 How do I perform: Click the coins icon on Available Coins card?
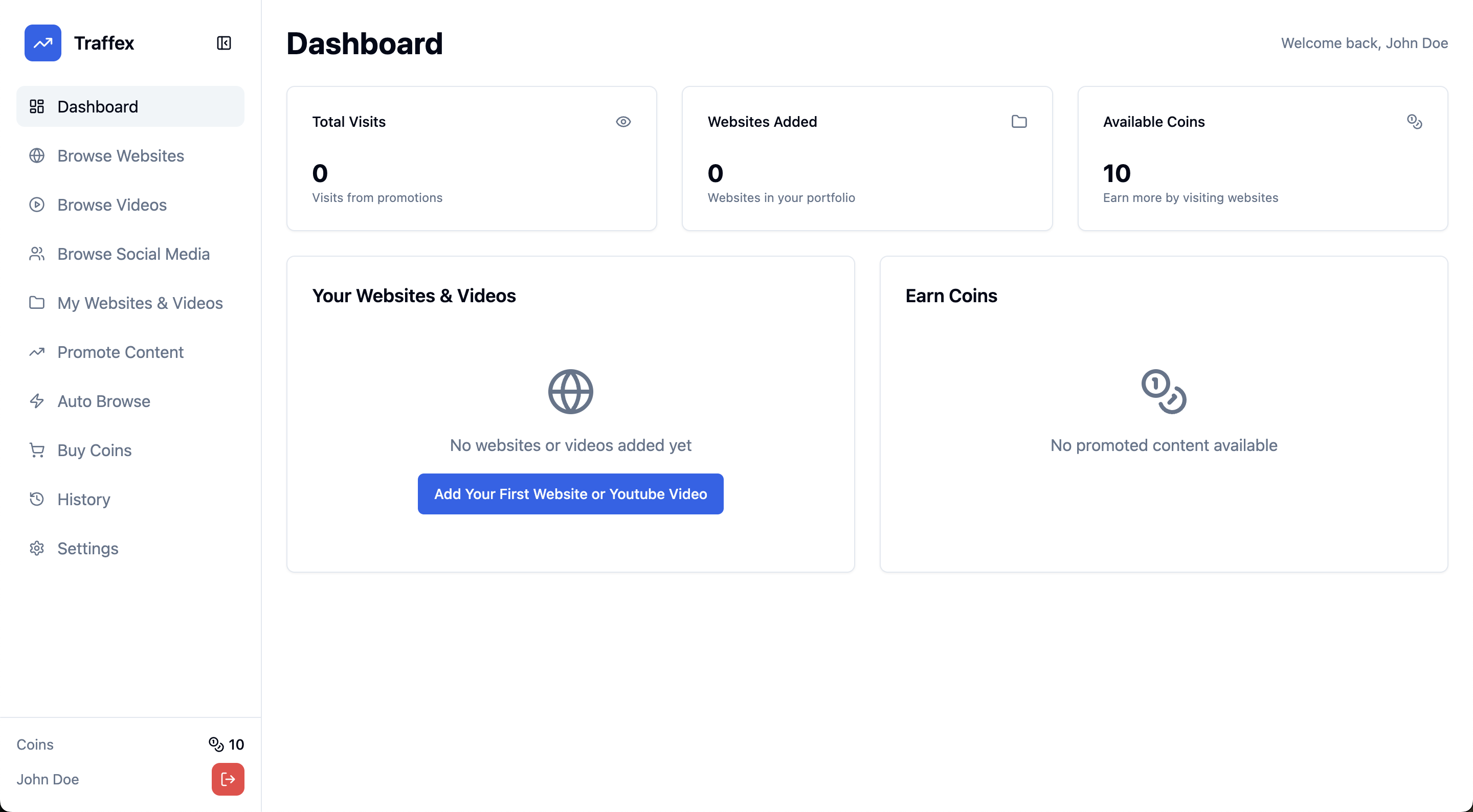click(x=1415, y=122)
